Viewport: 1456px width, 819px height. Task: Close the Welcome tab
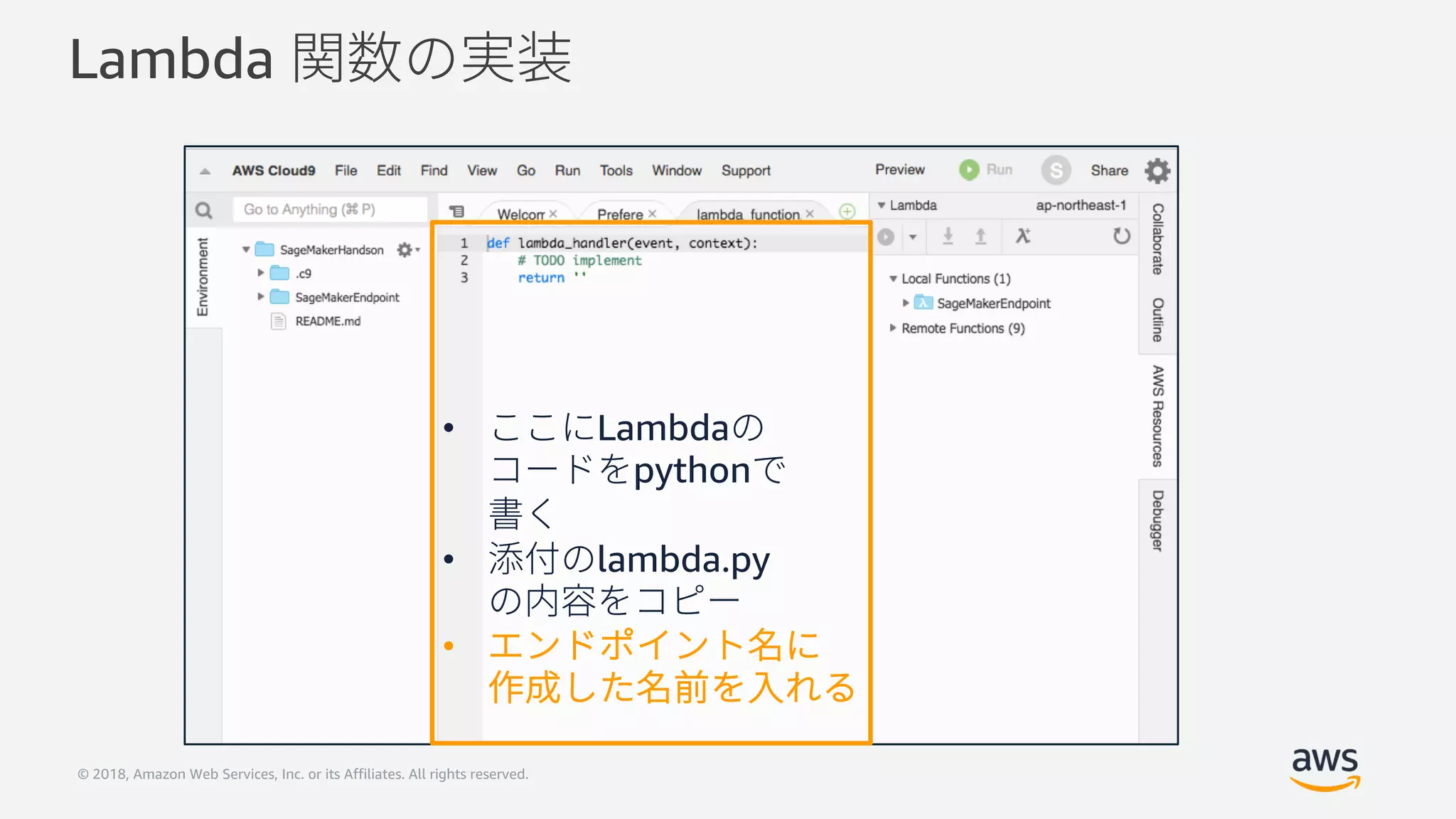click(x=553, y=214)
